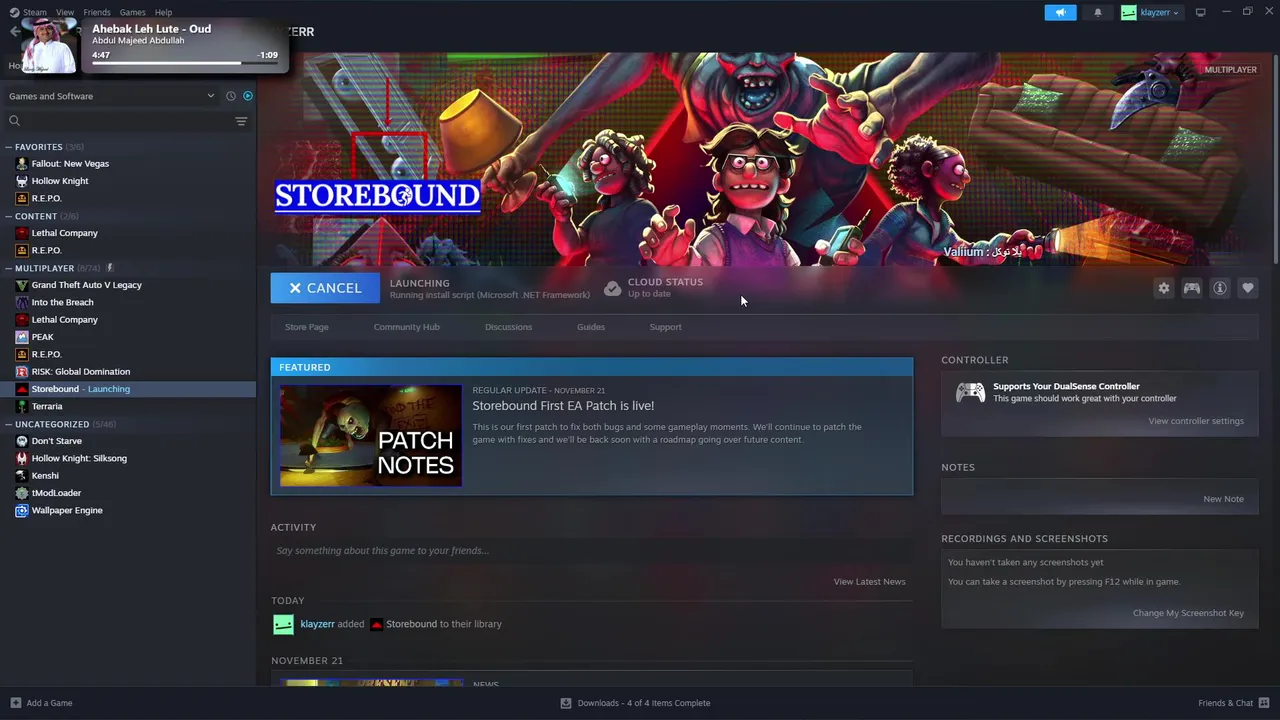Select Hollow Knight in the library
Viewport: 1280px width, 720px height.
[60, 181]
